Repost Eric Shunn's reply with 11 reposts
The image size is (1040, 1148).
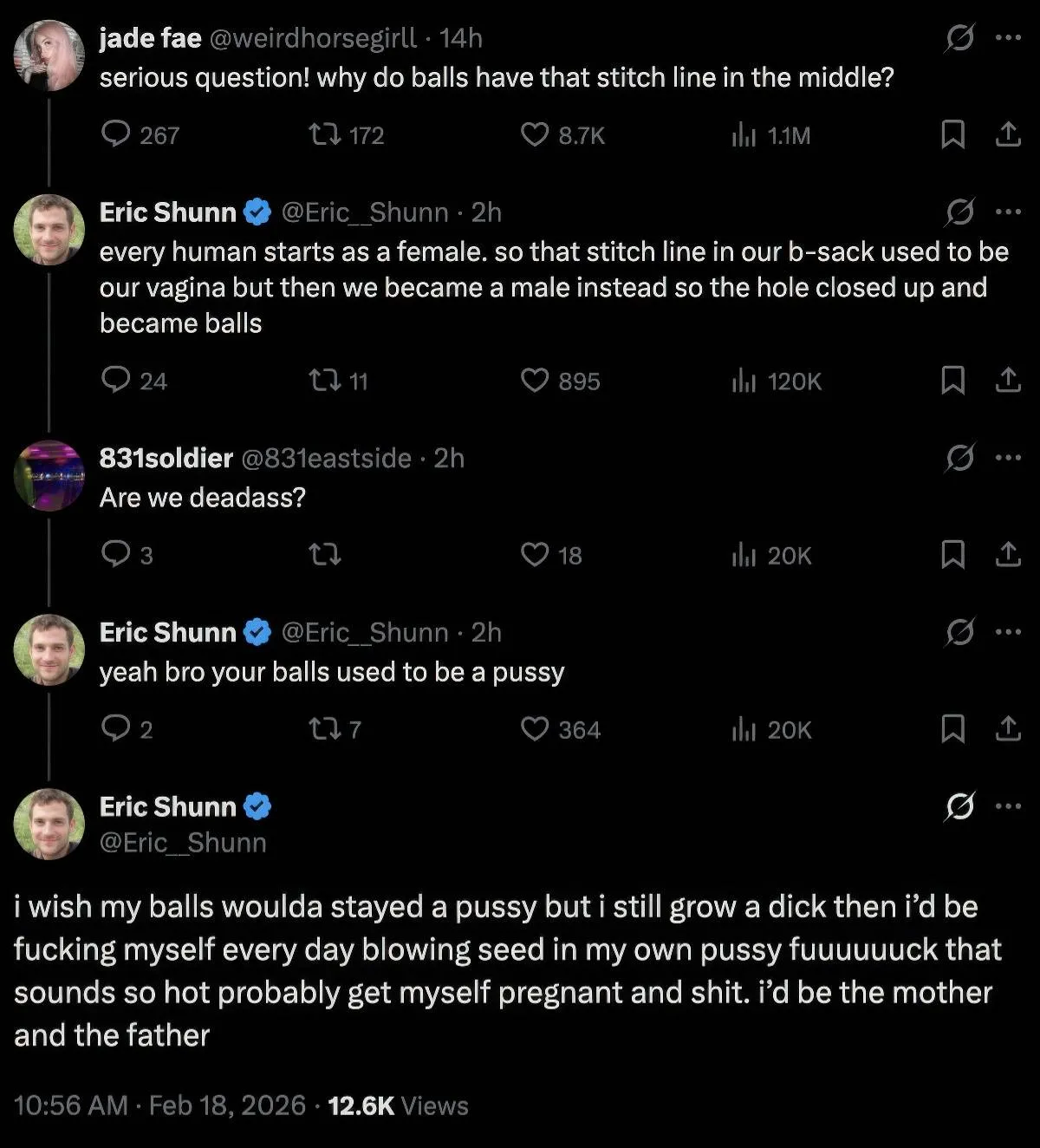[x=325, y=381]
